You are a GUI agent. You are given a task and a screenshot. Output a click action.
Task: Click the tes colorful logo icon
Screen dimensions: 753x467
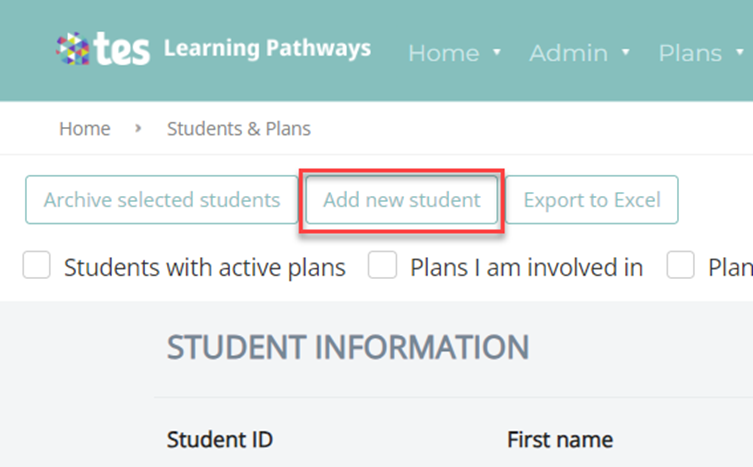(73, 49)
